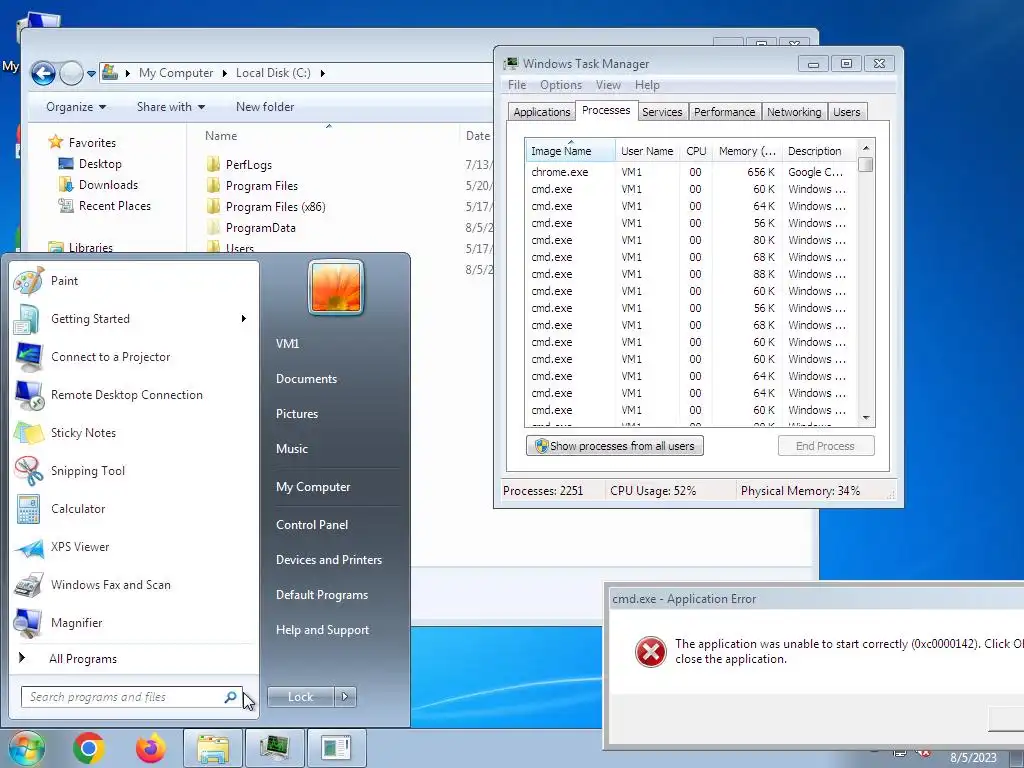Switch to Task Manager taskbar button
Viewport: 1024px width, 768px height.
point(274,748)
